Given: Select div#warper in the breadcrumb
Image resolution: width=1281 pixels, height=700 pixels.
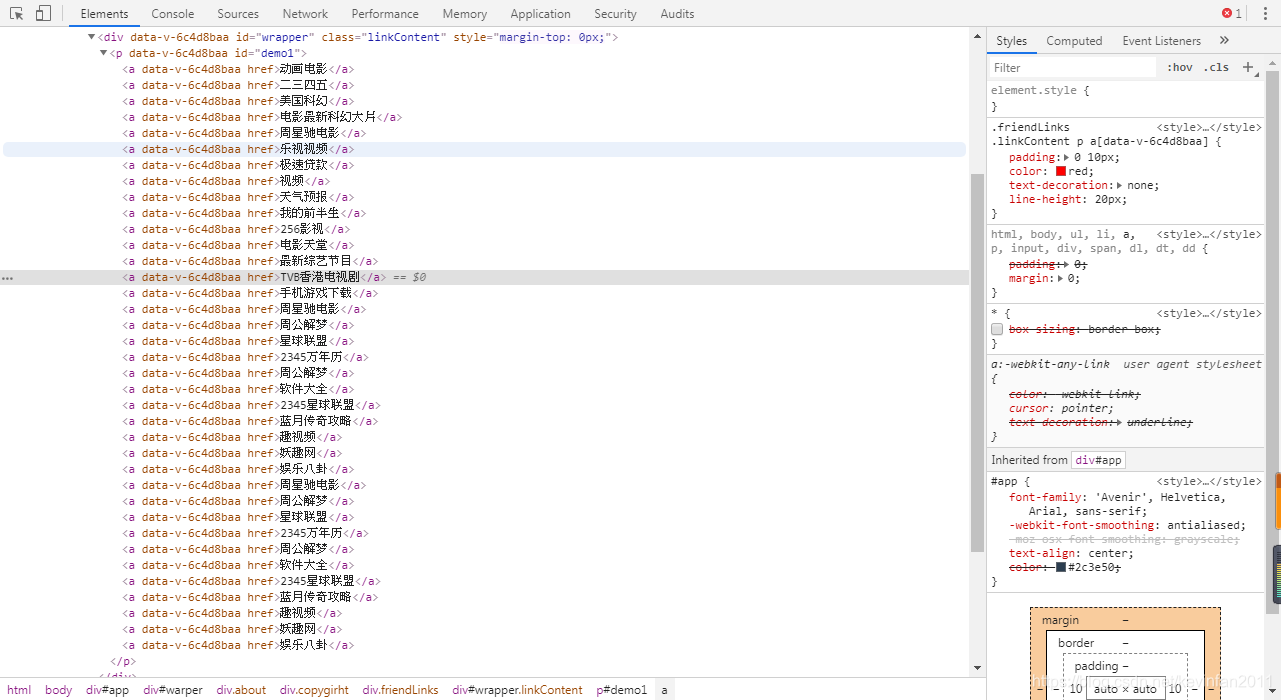Looking at the screenshot, I should (x=173, y=690).
